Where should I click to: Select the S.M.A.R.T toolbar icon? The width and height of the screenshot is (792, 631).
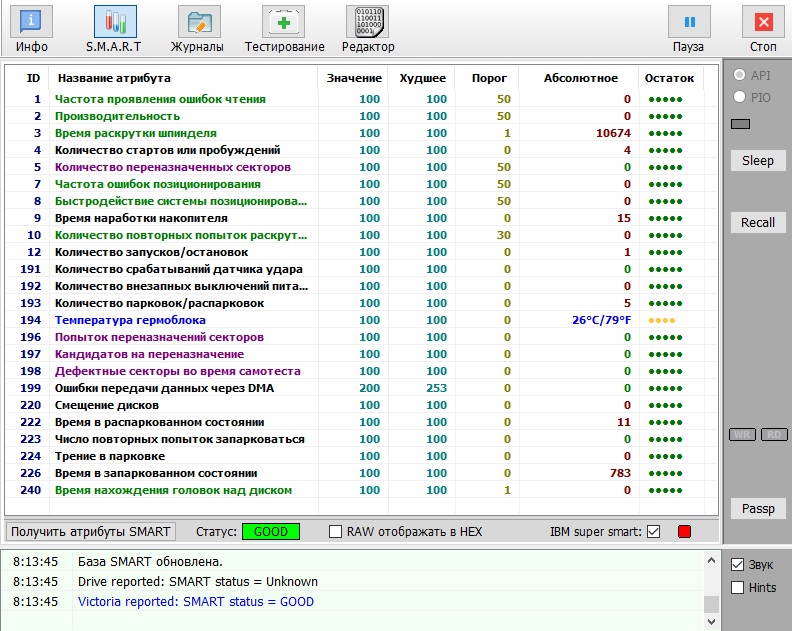point(115,22)
